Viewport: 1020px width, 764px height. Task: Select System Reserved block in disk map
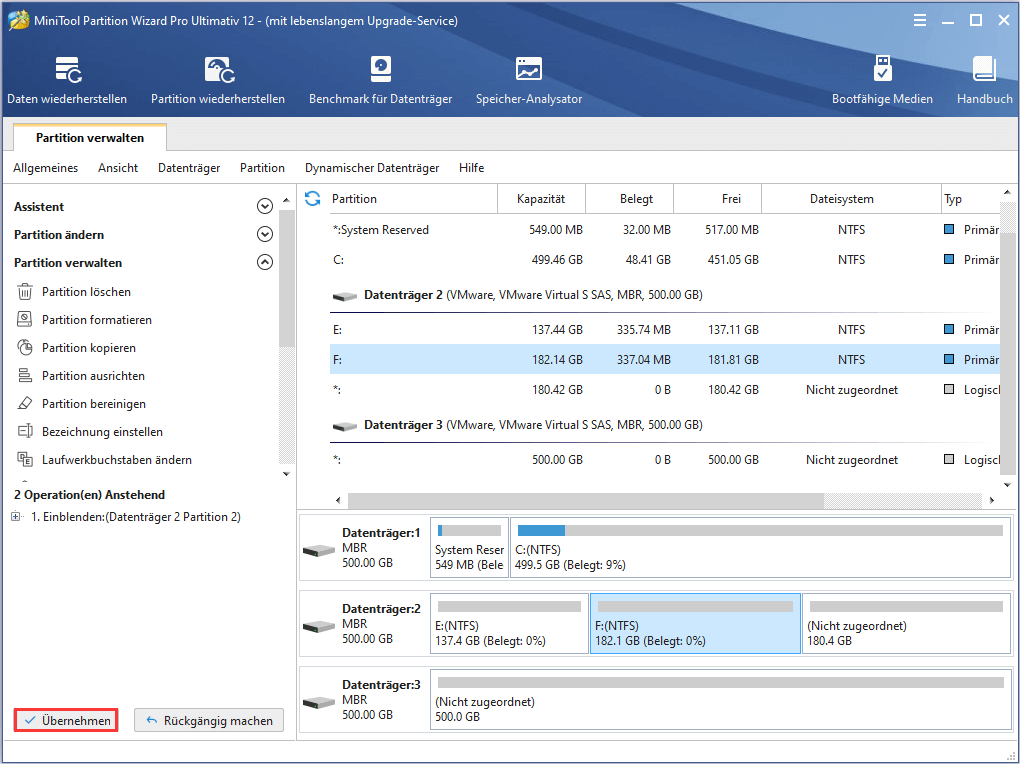tap(469, 548)
